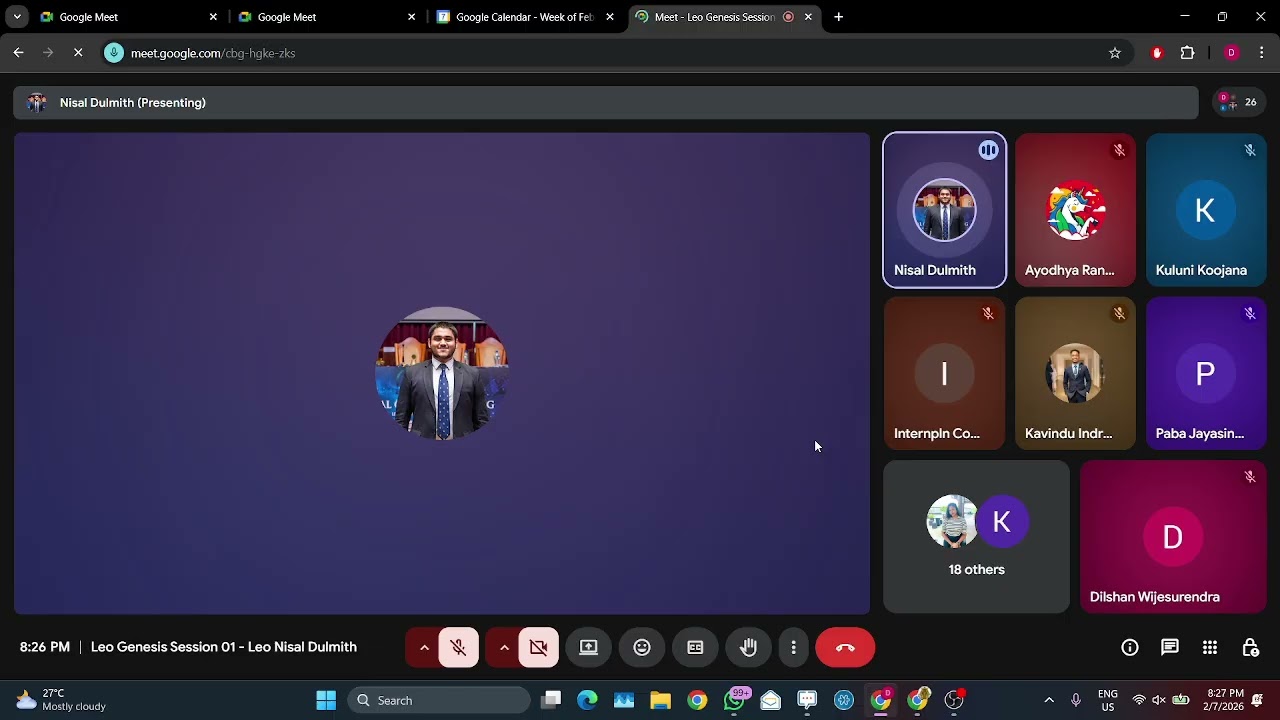
Task: Open audio settings arrow beside microphone
Action: coord(424,648)
